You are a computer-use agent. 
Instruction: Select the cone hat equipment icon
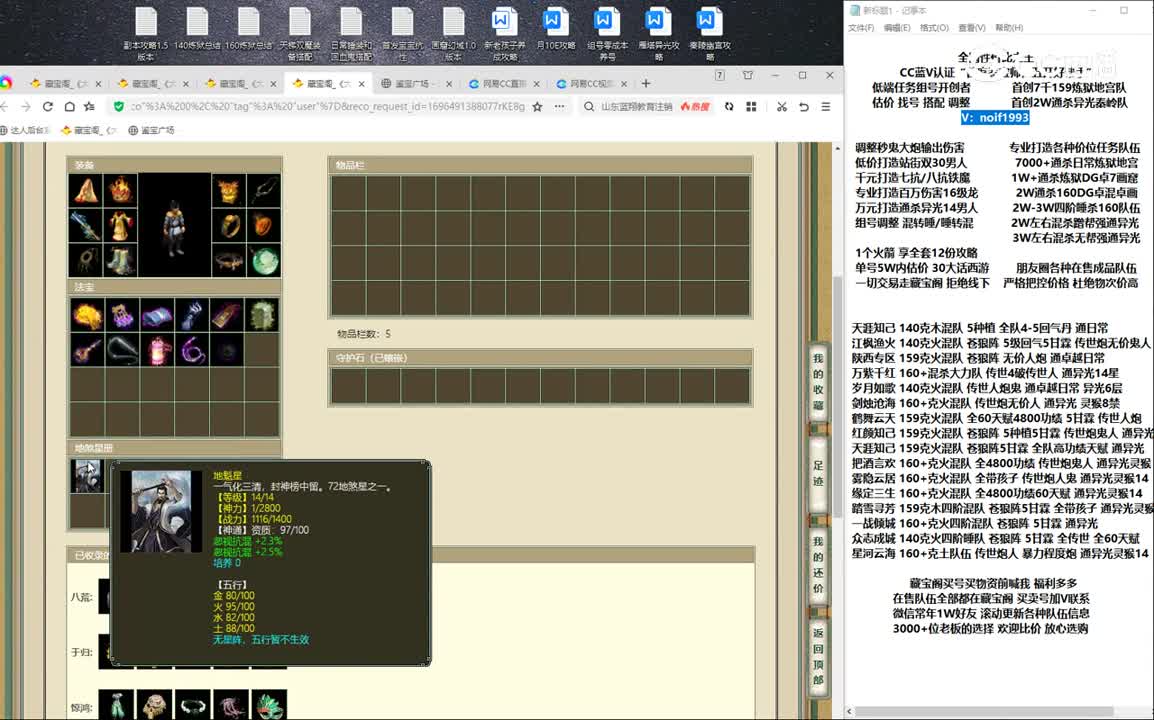86,191
